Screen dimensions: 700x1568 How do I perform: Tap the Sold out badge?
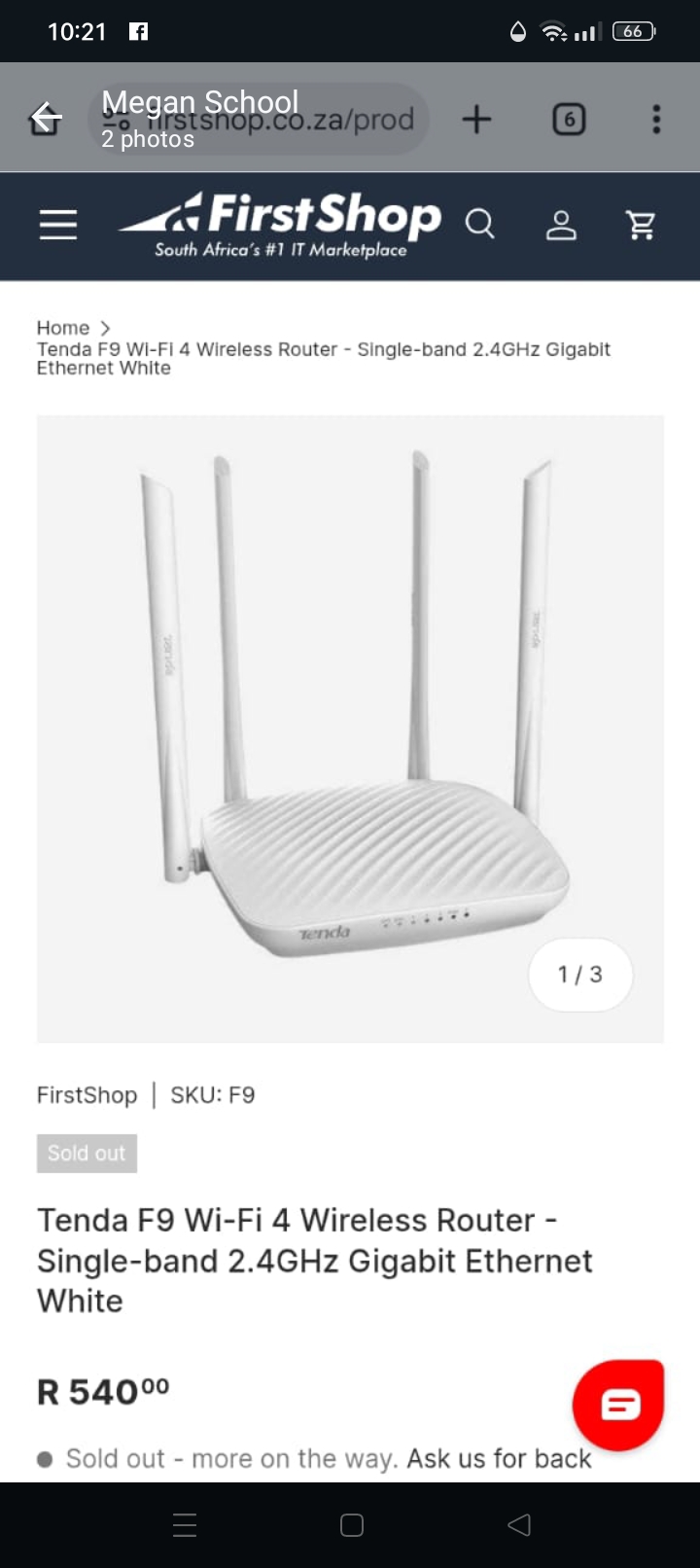(87, 1154)
